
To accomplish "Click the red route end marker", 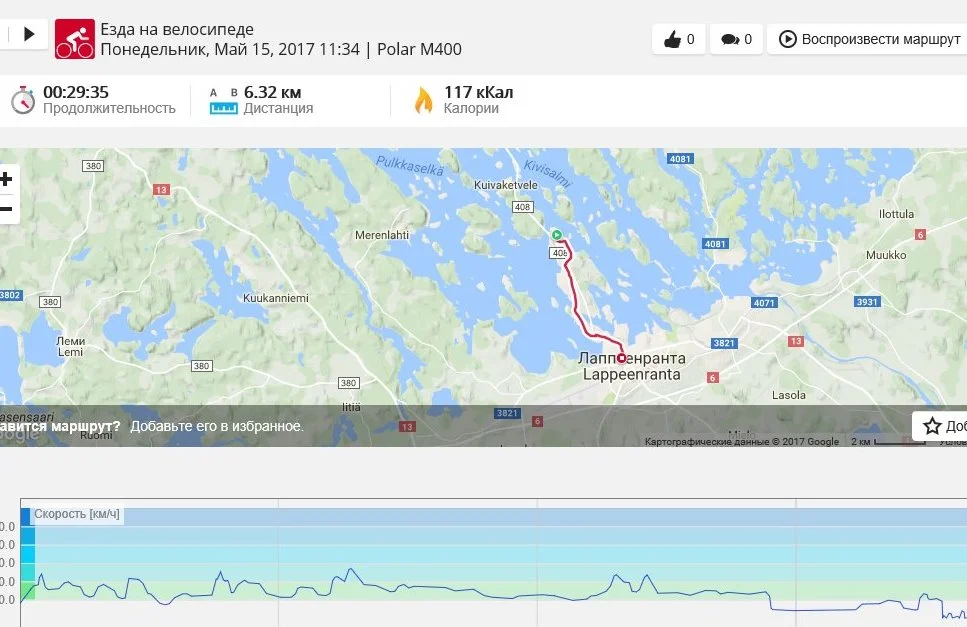I will pos(621,358).
